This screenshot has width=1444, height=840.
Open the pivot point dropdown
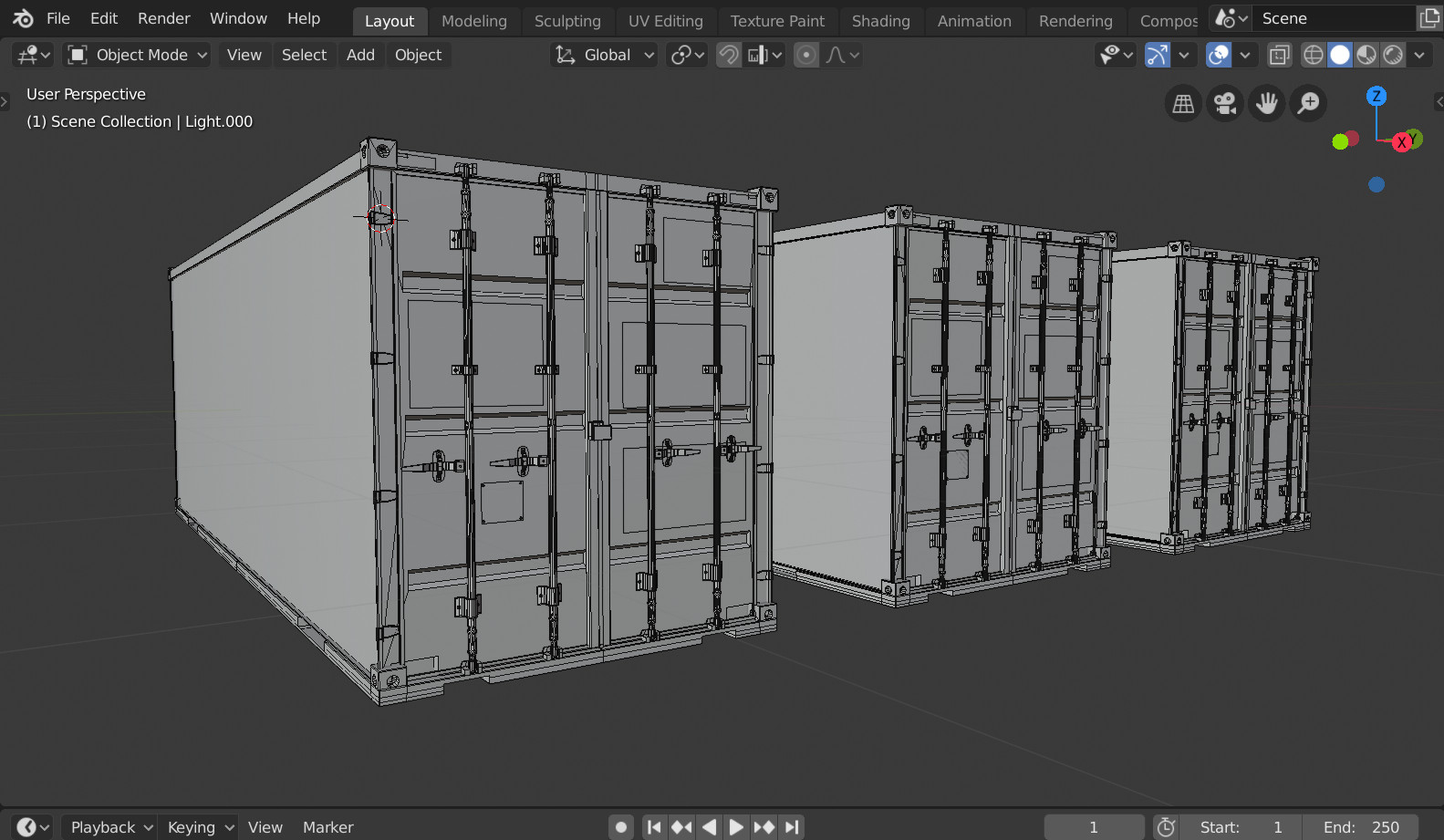point(687,55)
